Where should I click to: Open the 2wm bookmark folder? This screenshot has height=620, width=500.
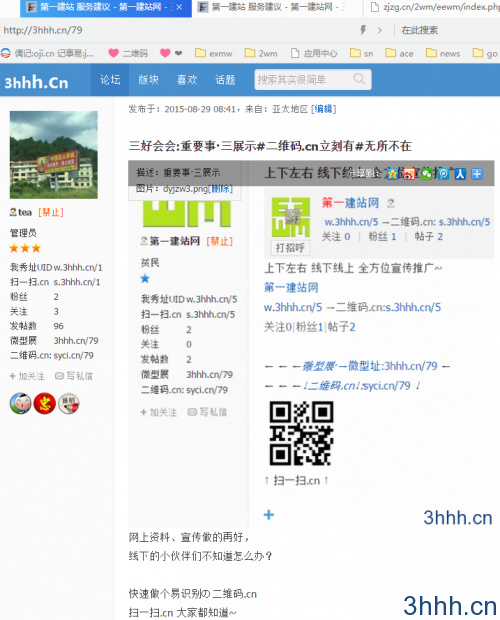pyautogui.click(x=261, y=53)
